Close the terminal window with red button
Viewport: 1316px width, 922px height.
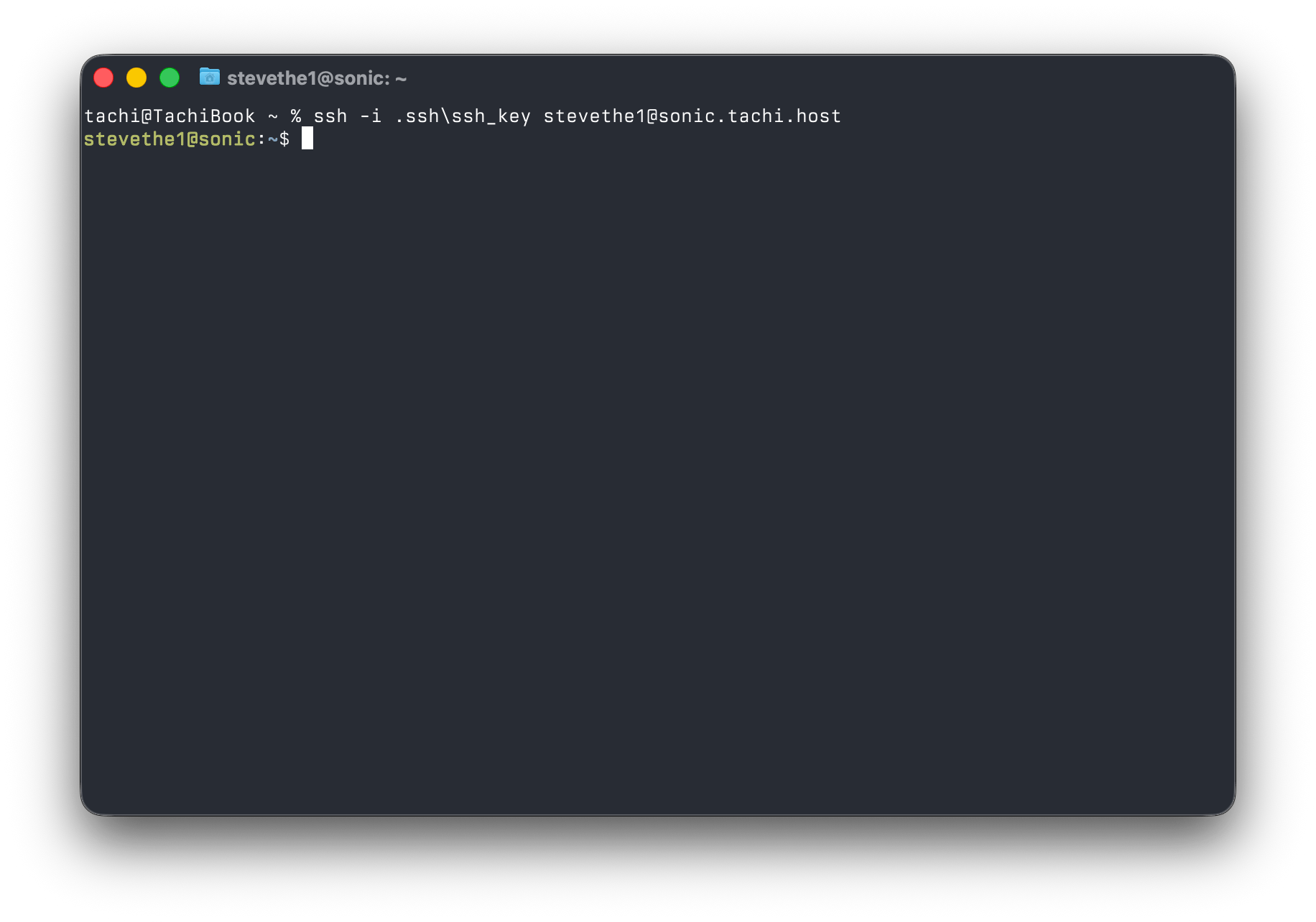click(x=103, y=78)
